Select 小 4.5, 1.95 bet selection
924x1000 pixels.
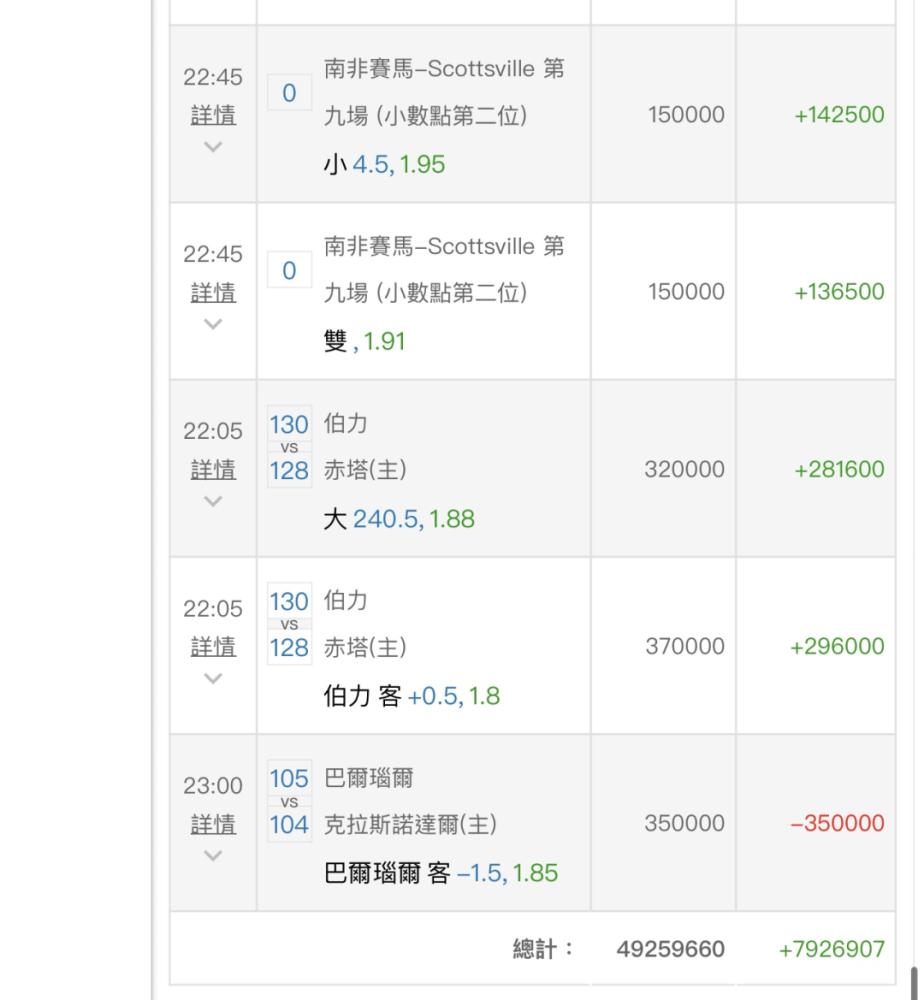384,164
